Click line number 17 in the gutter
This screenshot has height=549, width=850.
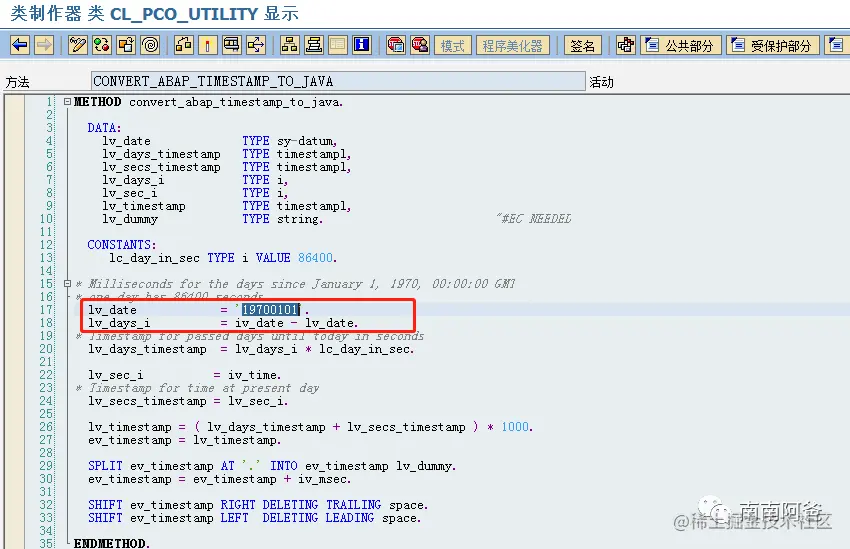pos(46,309)
